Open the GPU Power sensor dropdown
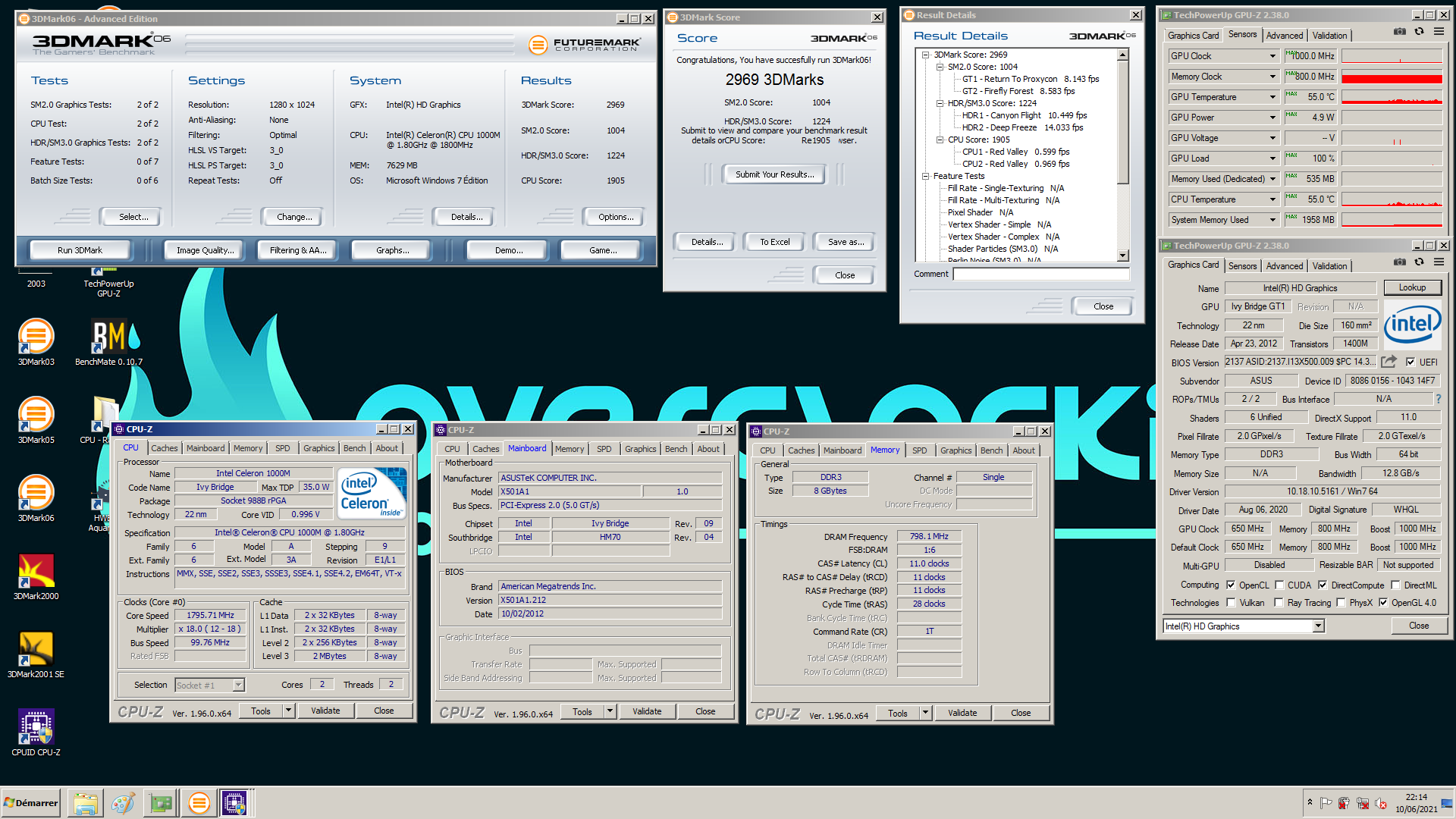Image resolution: width=1456 pixels, height=819 pixels. 1272,118
